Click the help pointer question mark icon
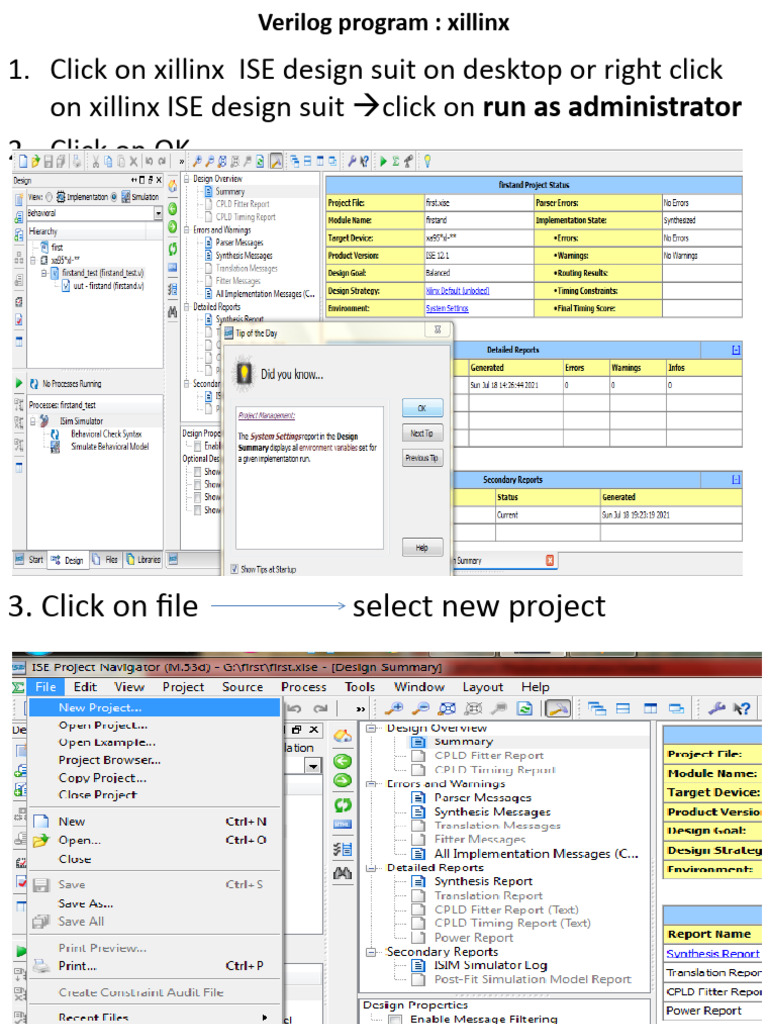Screen dimensions: 768x1024 tap(742, 709)
